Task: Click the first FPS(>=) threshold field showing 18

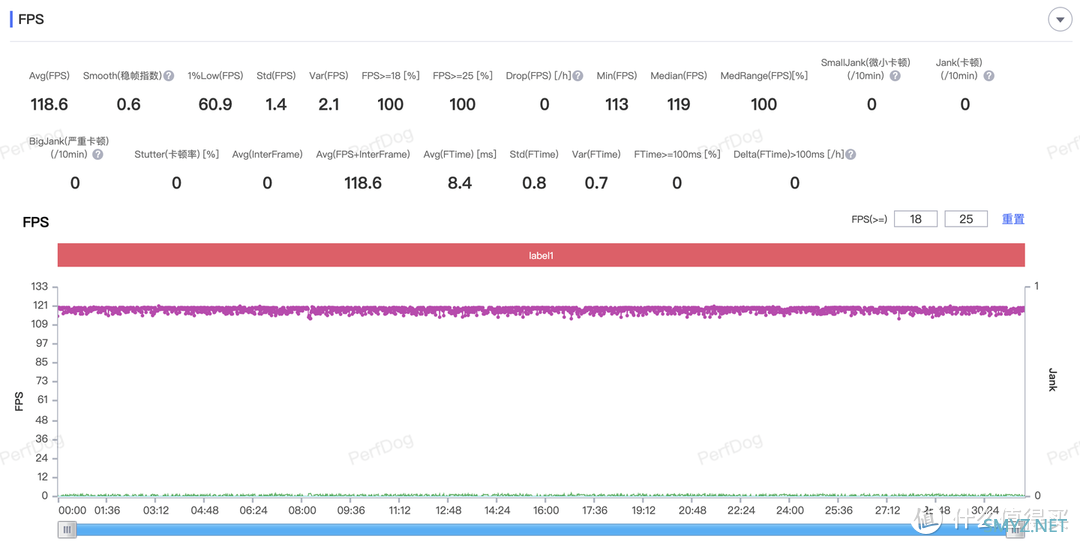Action: pyautogui.click(x=915, y=219)
